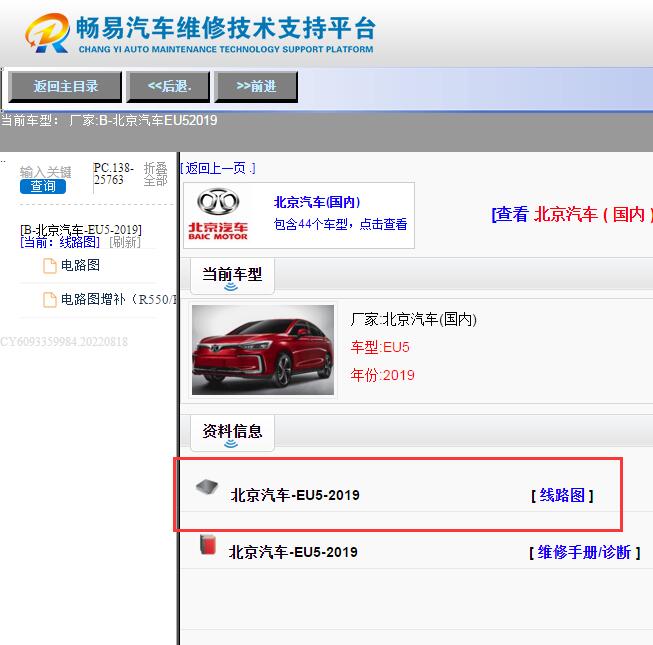Open the 北京汽车(国内) brand link
653x645 pixels.
pos(317,202)
